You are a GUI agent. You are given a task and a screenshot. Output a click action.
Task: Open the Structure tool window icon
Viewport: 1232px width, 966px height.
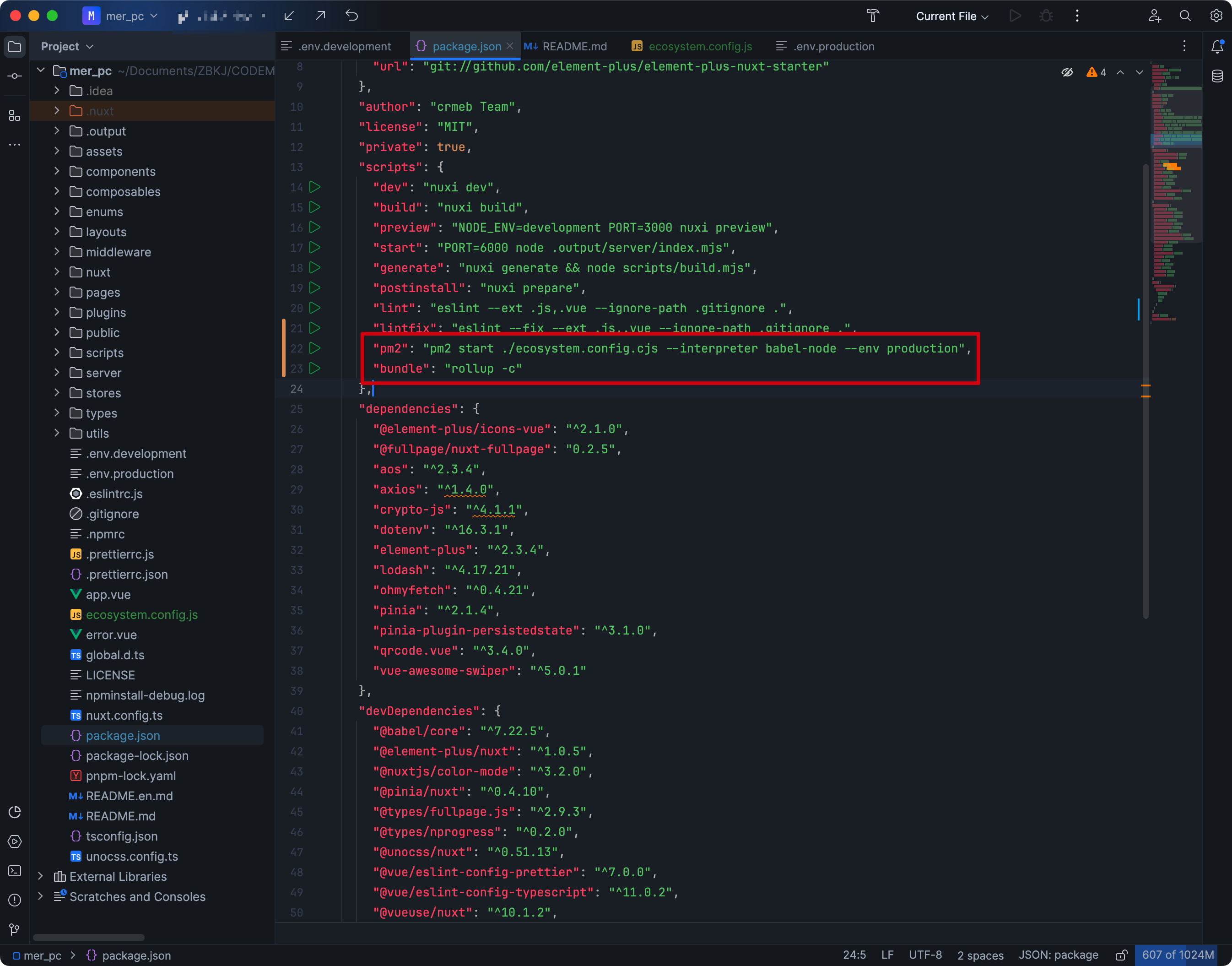pyautogui.click(x=15, y=116)
